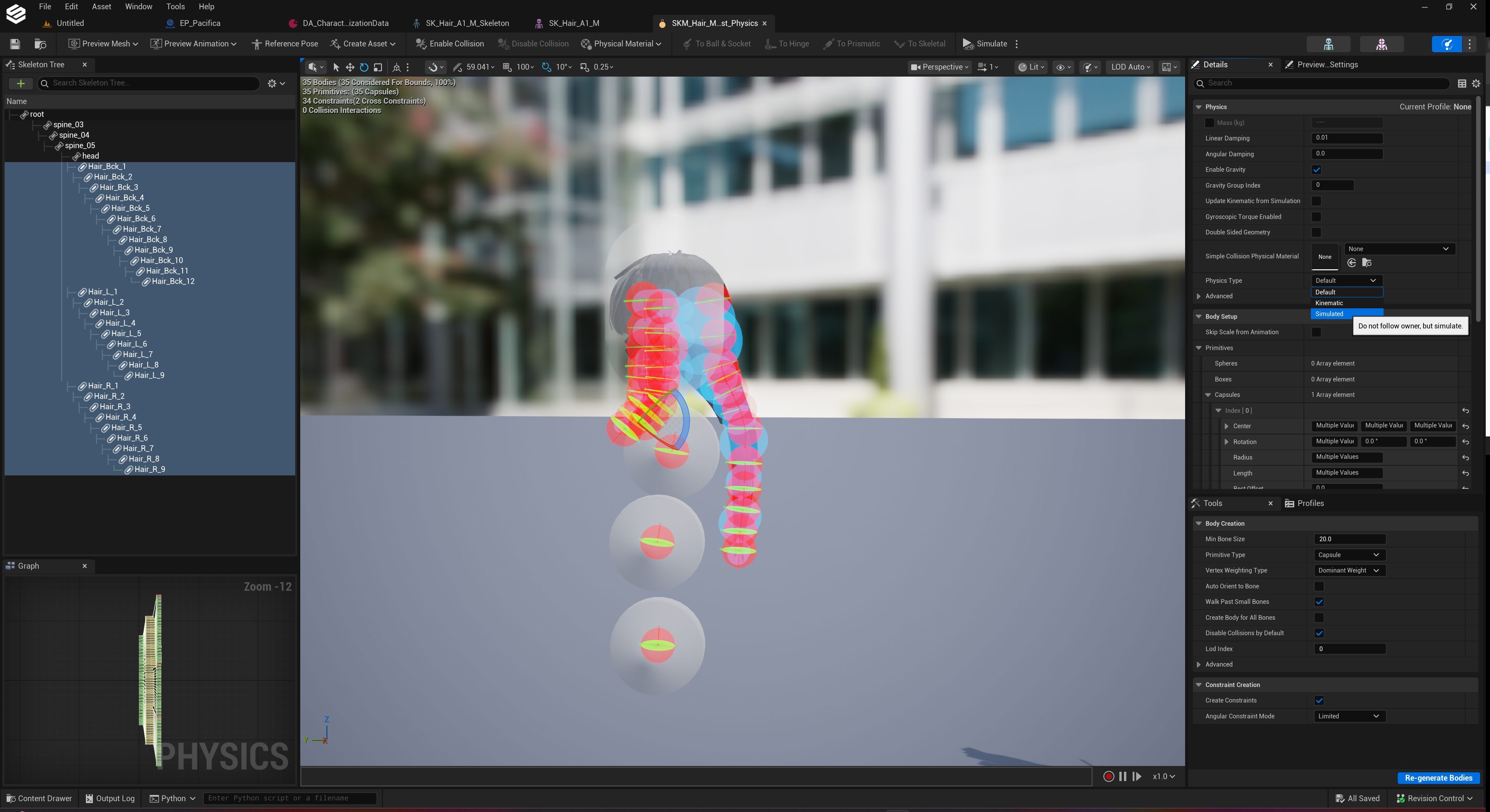
Task: Toggle Enable Gravity checkbox
Action: 1317,169
